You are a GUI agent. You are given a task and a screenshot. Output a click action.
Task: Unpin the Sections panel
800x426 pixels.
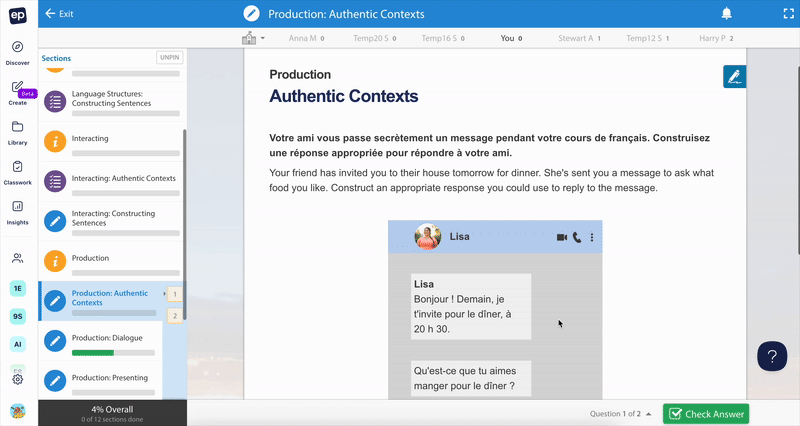point(169,58)
